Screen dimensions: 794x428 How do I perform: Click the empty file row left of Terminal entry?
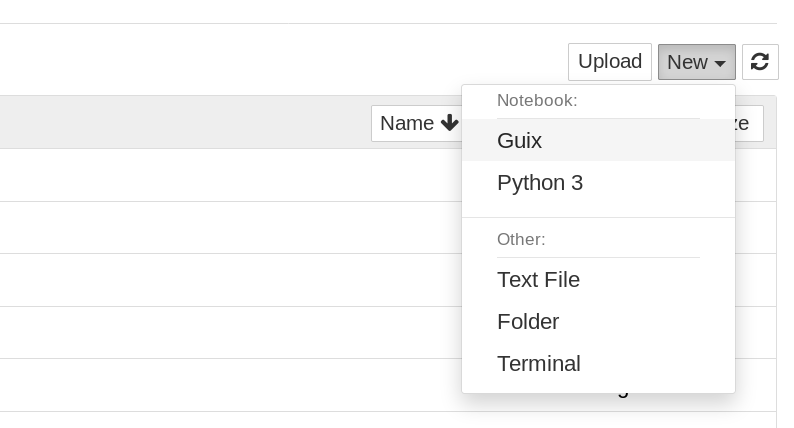coord(230,385)
